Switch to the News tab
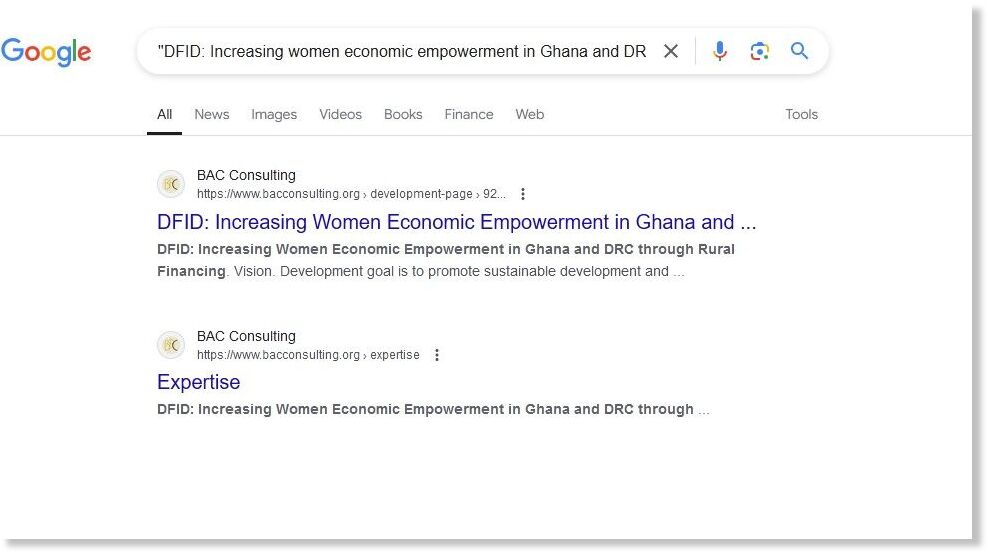 tap(212, 114)
